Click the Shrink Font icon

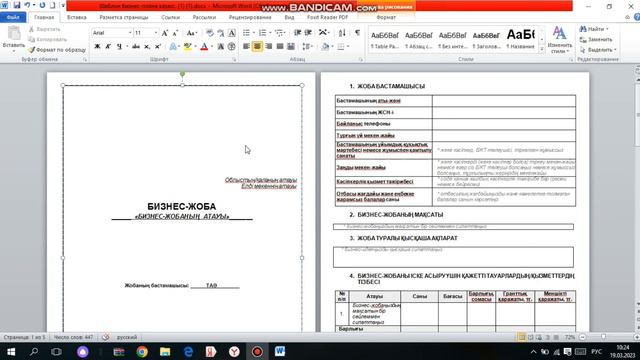[175, 33]
